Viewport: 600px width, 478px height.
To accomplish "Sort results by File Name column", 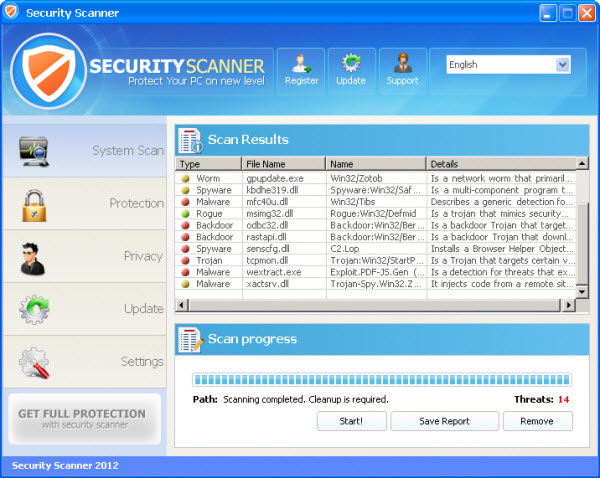I will (x=283, y=164).
